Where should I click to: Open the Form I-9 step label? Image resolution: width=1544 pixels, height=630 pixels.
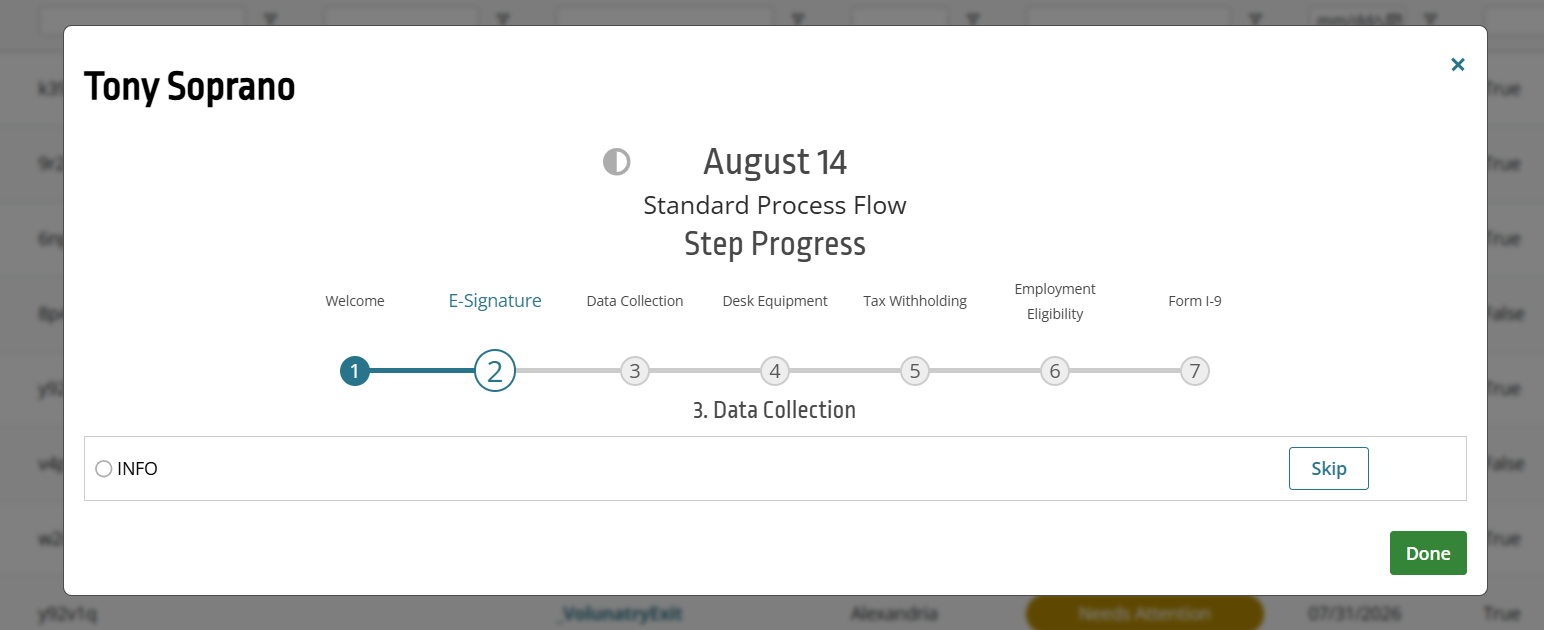coord(1195,301)
